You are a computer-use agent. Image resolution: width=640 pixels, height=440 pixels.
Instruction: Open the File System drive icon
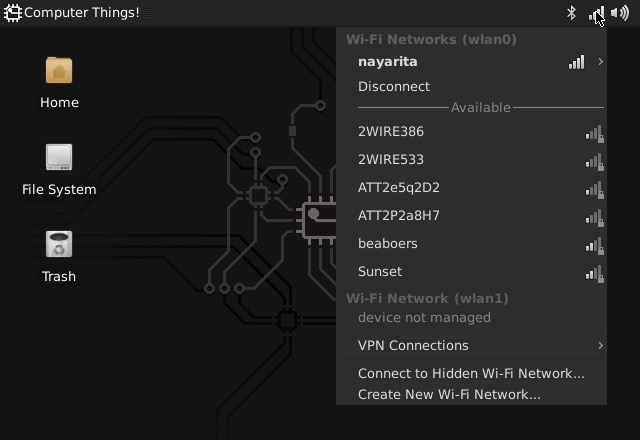[59, 158]
